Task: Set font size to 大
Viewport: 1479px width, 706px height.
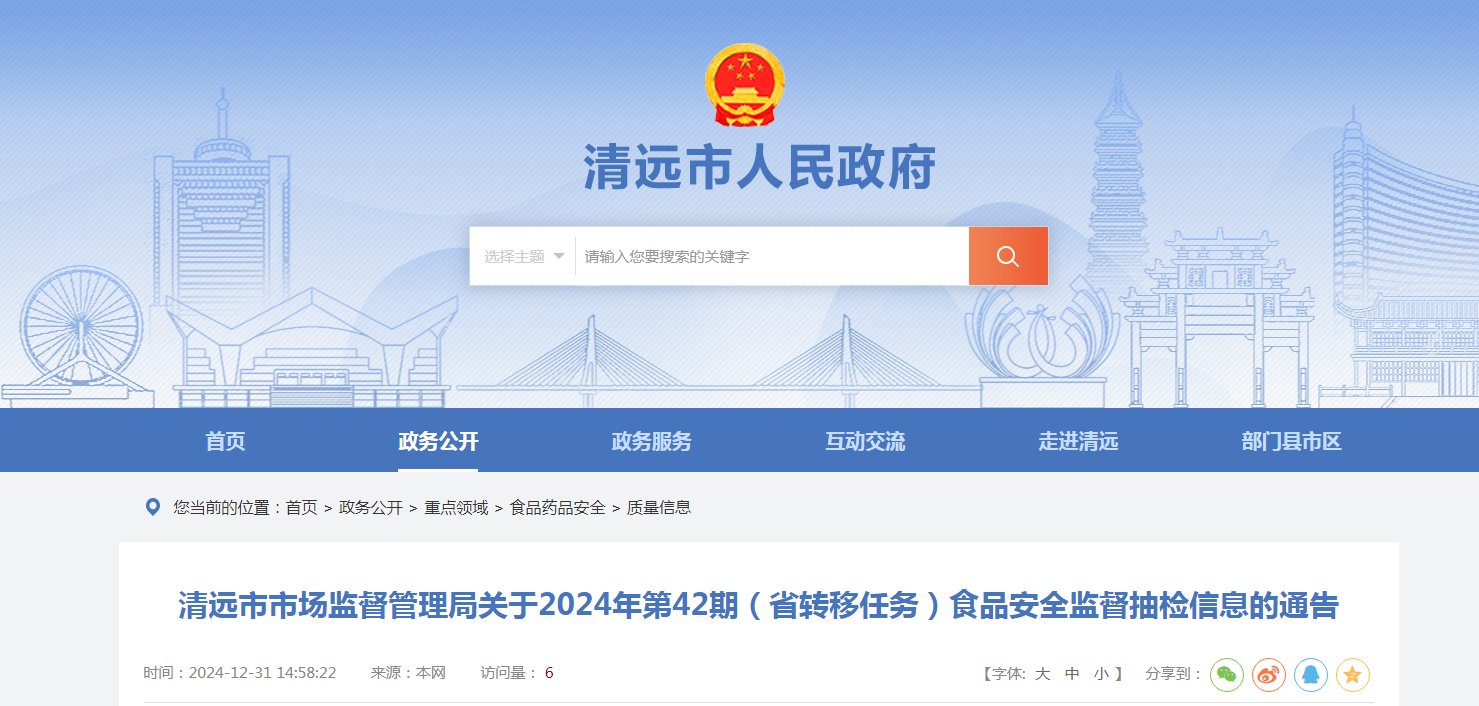Action: pyautogui.click(x=1042, y=674)
